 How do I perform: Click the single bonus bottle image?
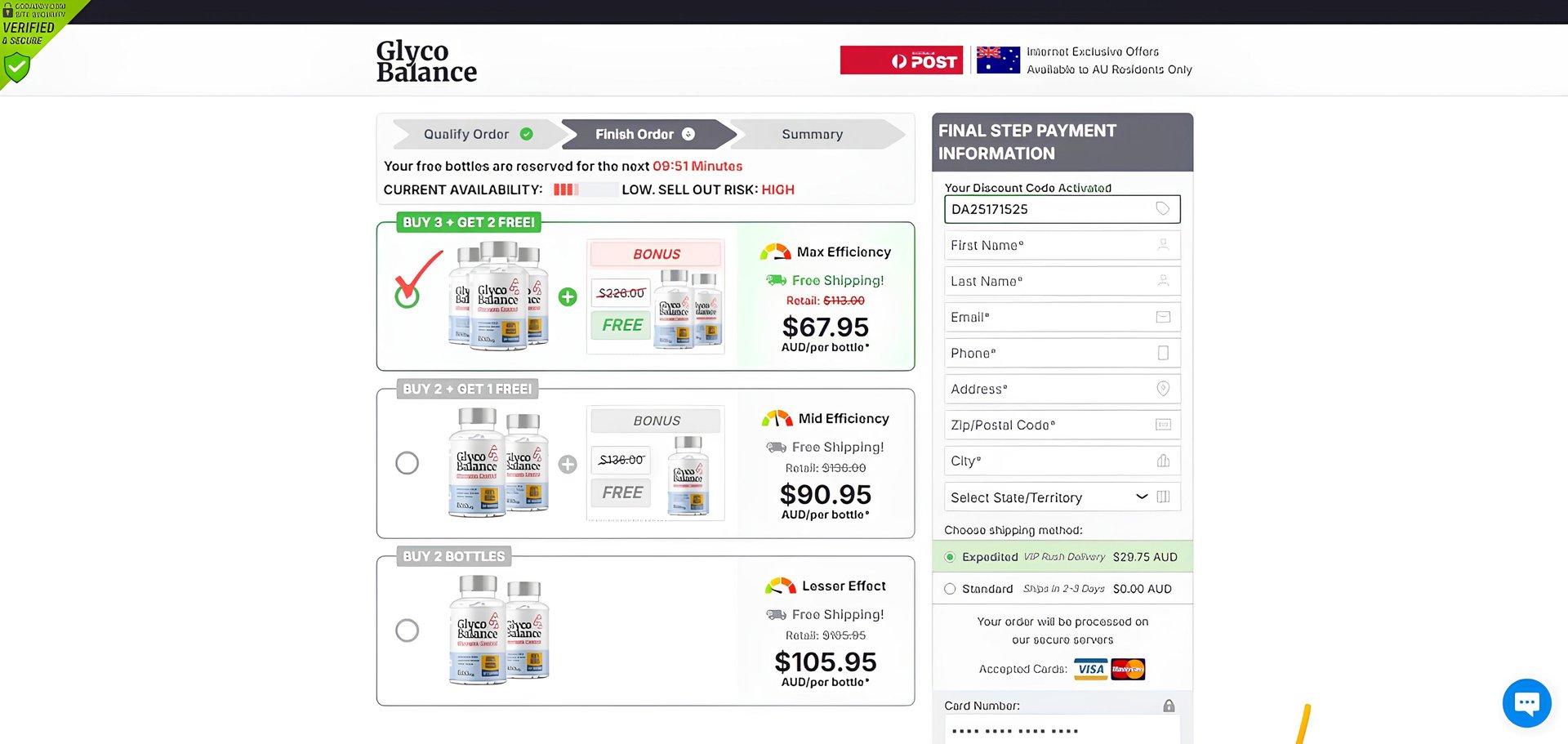coord(688,475)
